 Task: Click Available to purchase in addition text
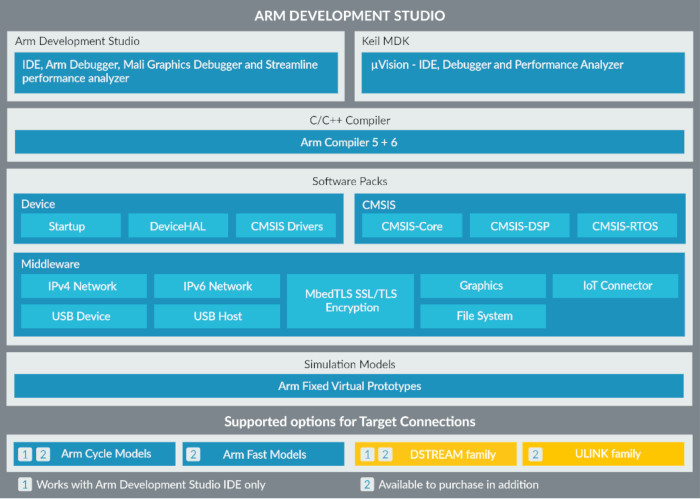coord(458,485)
